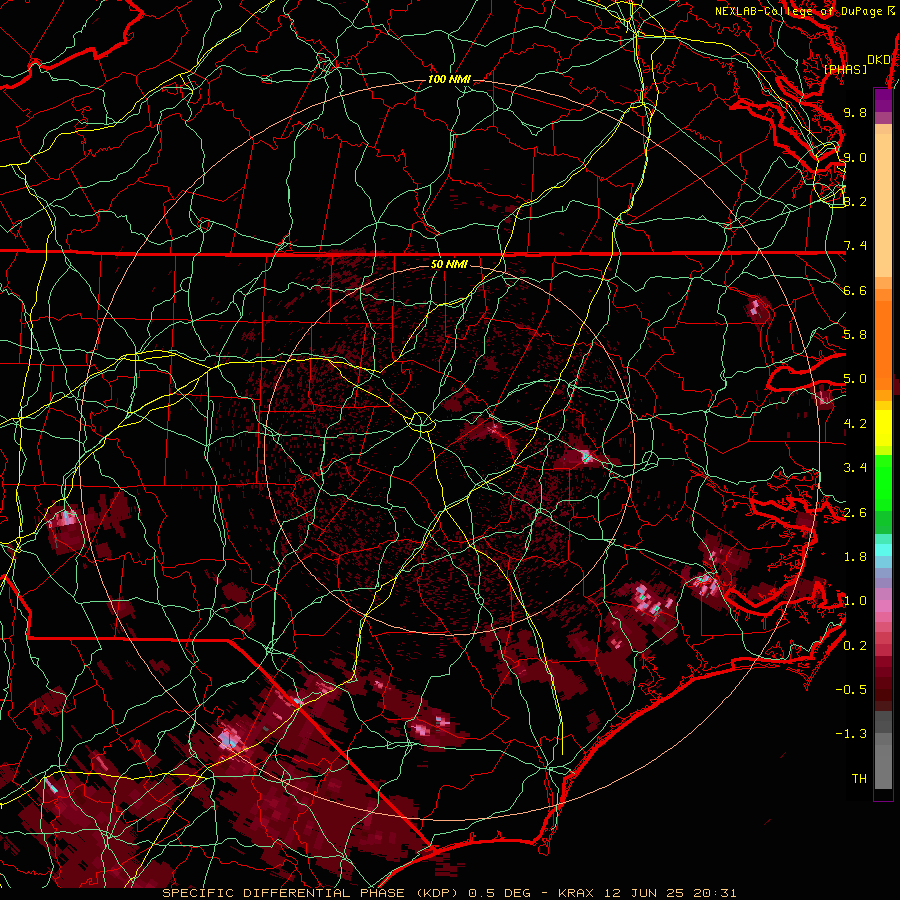Screen dimensions: 900x900
Task: Click the 8.2 scale value
Action: 855,201
